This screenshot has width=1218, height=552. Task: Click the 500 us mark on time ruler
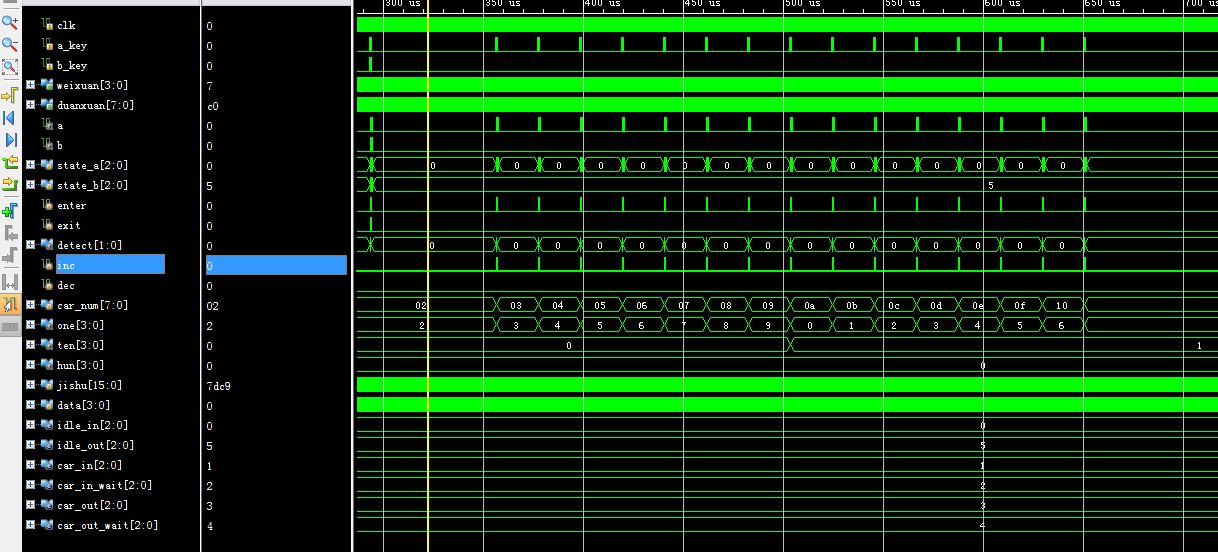click(802, 5)
